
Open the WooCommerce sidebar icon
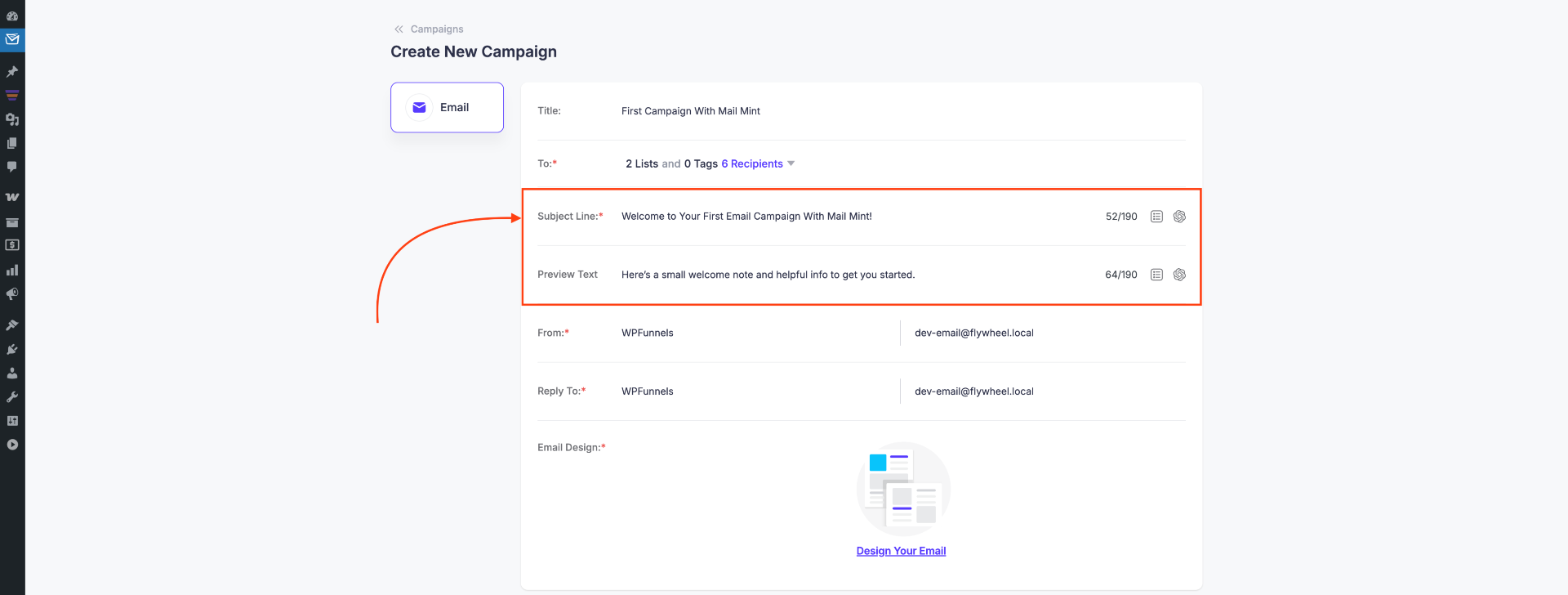12,197
